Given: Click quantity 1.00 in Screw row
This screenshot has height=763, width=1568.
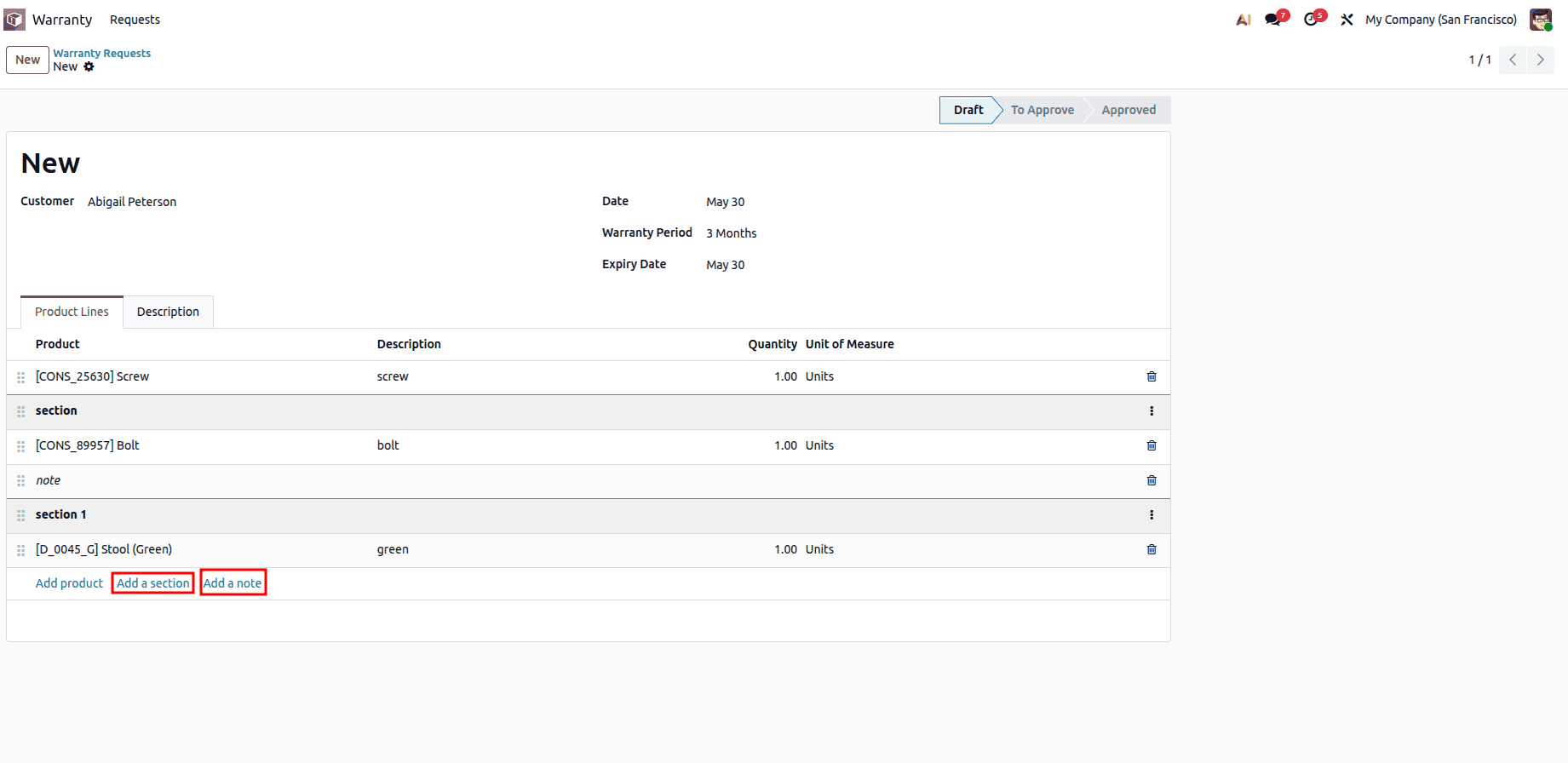Looking at the screenshot, I should (785, 376).
